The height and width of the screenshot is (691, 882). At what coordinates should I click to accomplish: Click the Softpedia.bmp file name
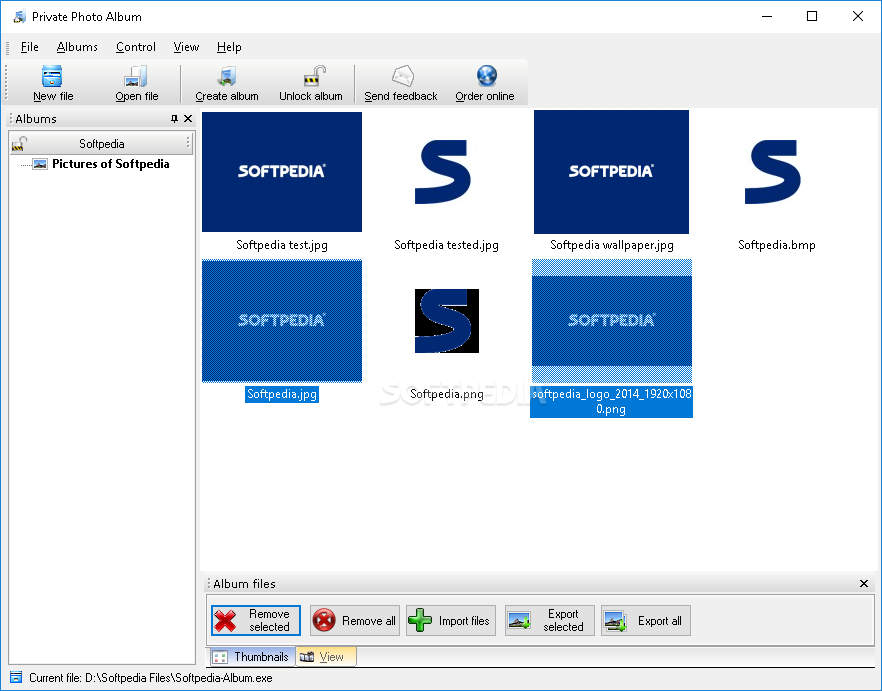coord(777,245)
